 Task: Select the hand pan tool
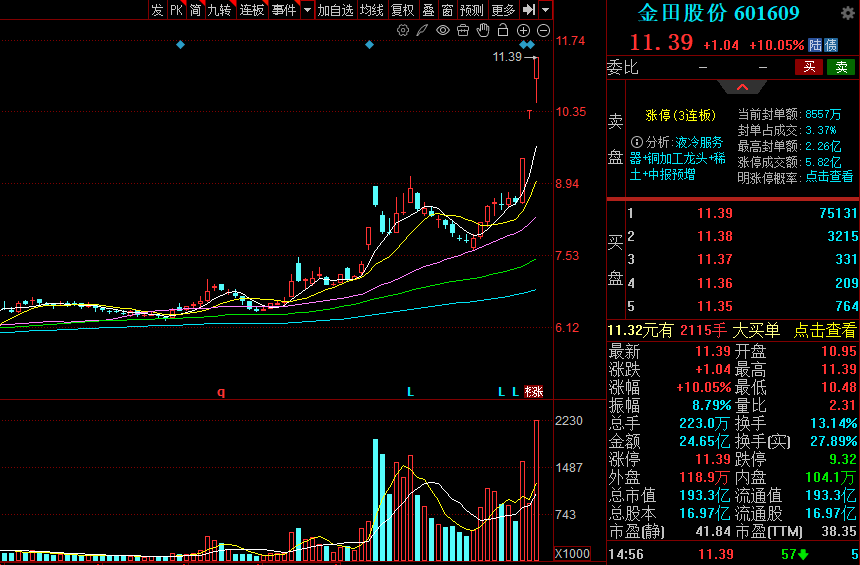click(x=483, y=31)
